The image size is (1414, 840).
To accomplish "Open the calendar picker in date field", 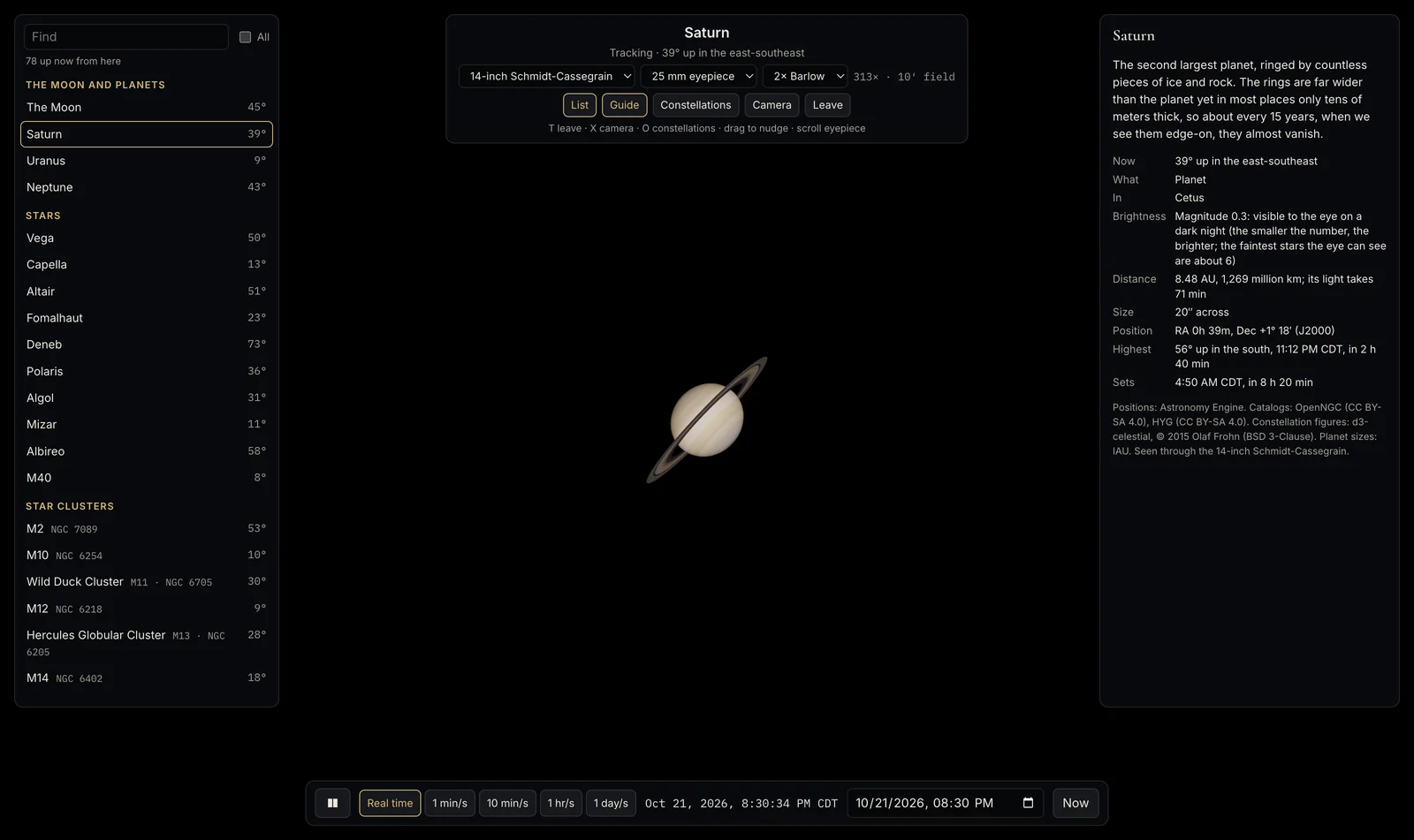I will tap(1028, 803).
